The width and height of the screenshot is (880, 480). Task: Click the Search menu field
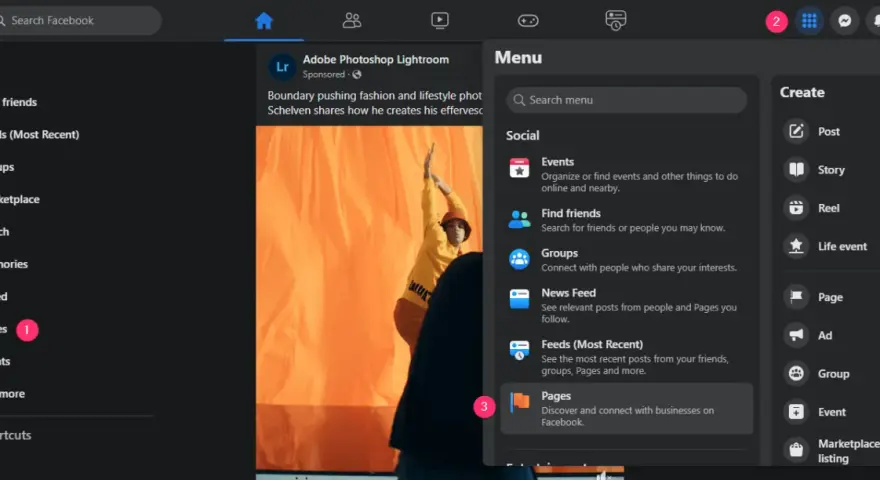(x=626, y=100)
